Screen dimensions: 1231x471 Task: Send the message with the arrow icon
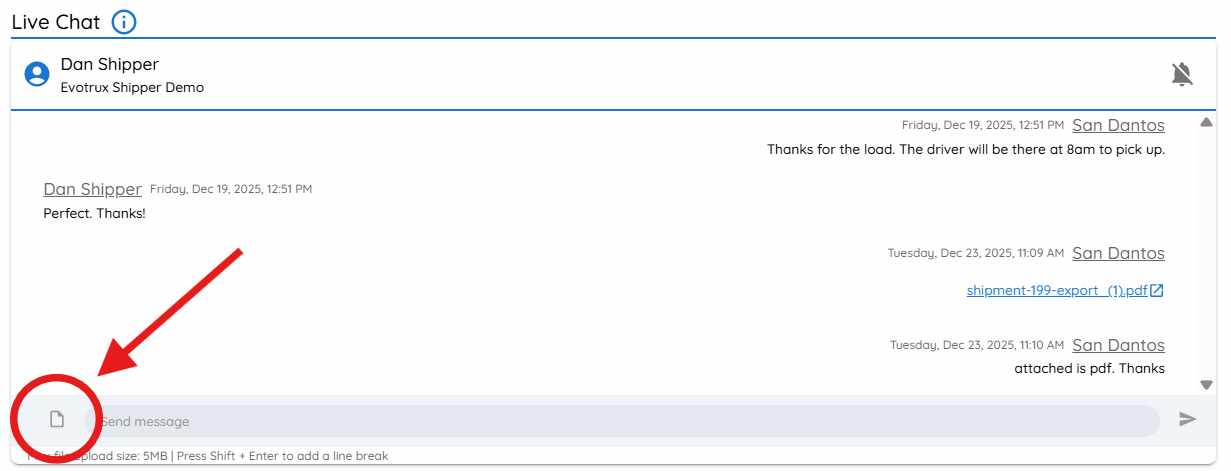(1187, 420)
